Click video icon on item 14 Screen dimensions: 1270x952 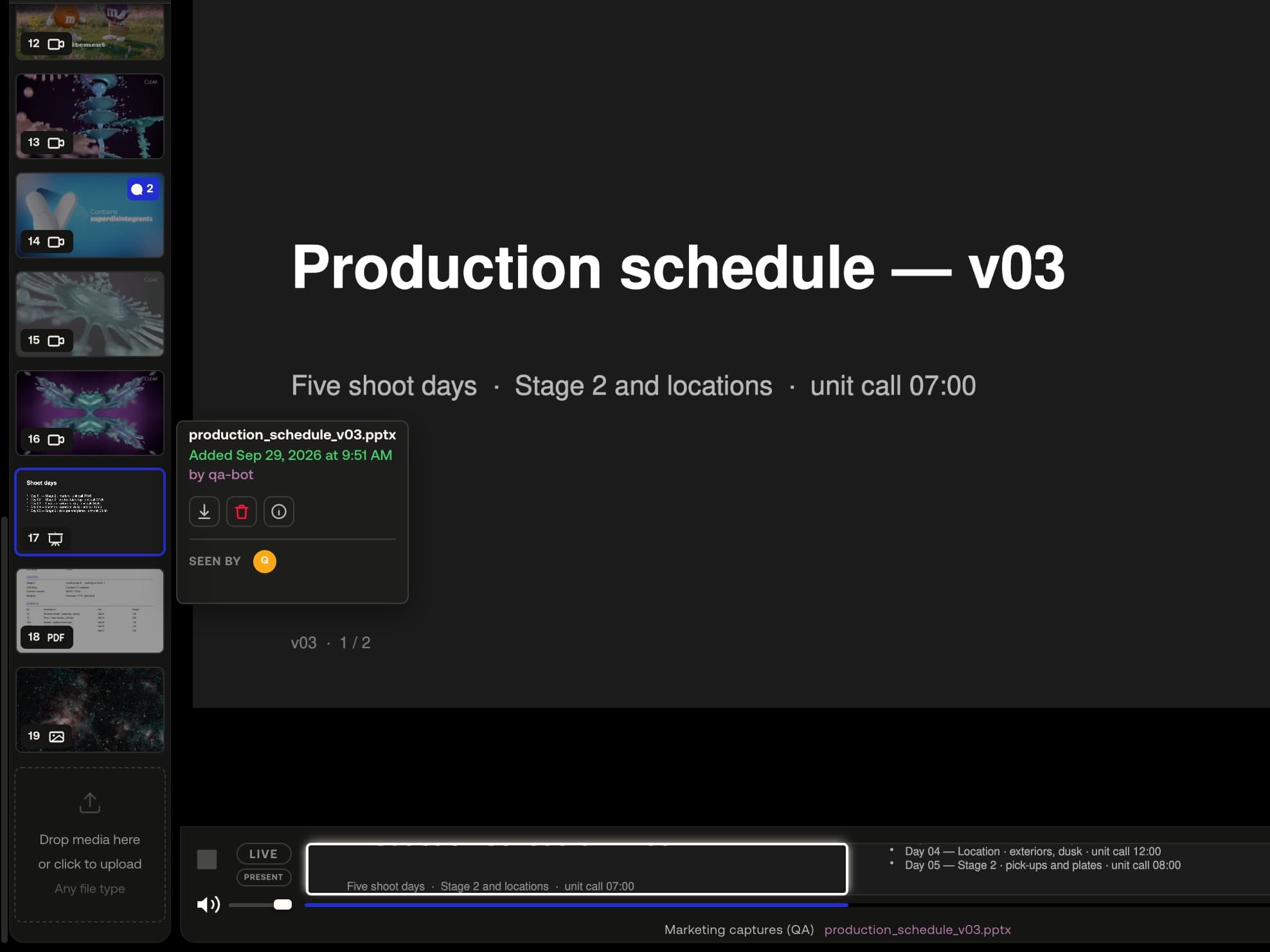pos(57,242)
